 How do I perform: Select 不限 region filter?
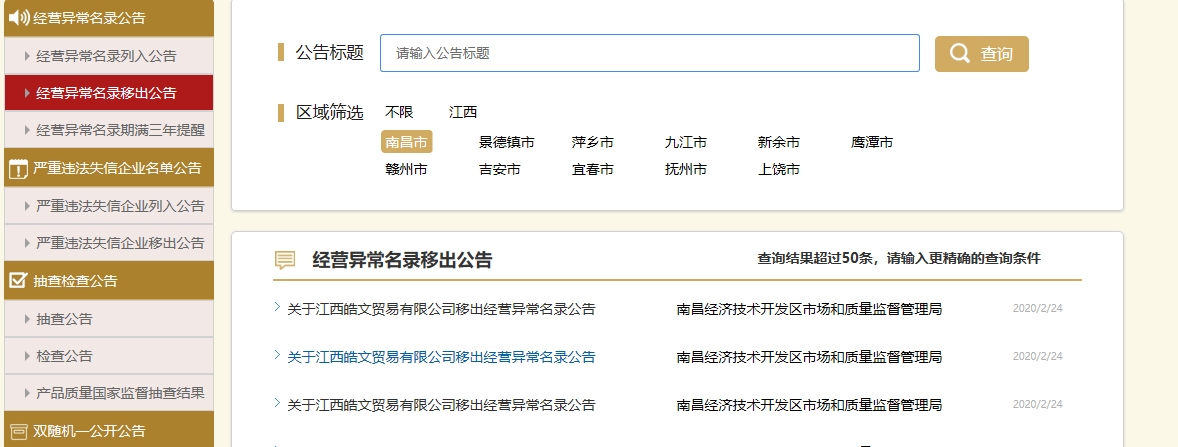point(399,112)
